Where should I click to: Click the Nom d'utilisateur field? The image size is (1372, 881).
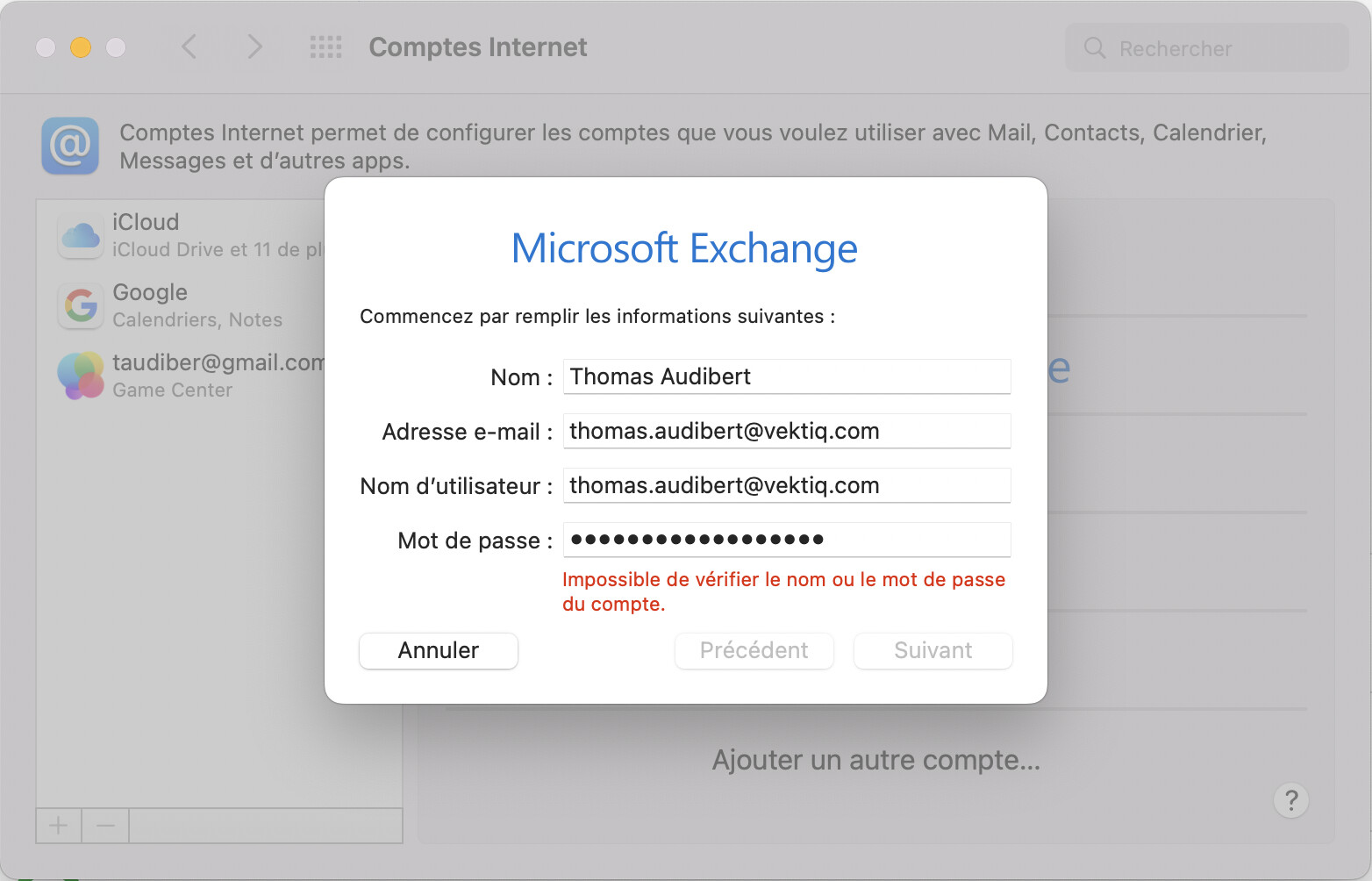[787, 485]
